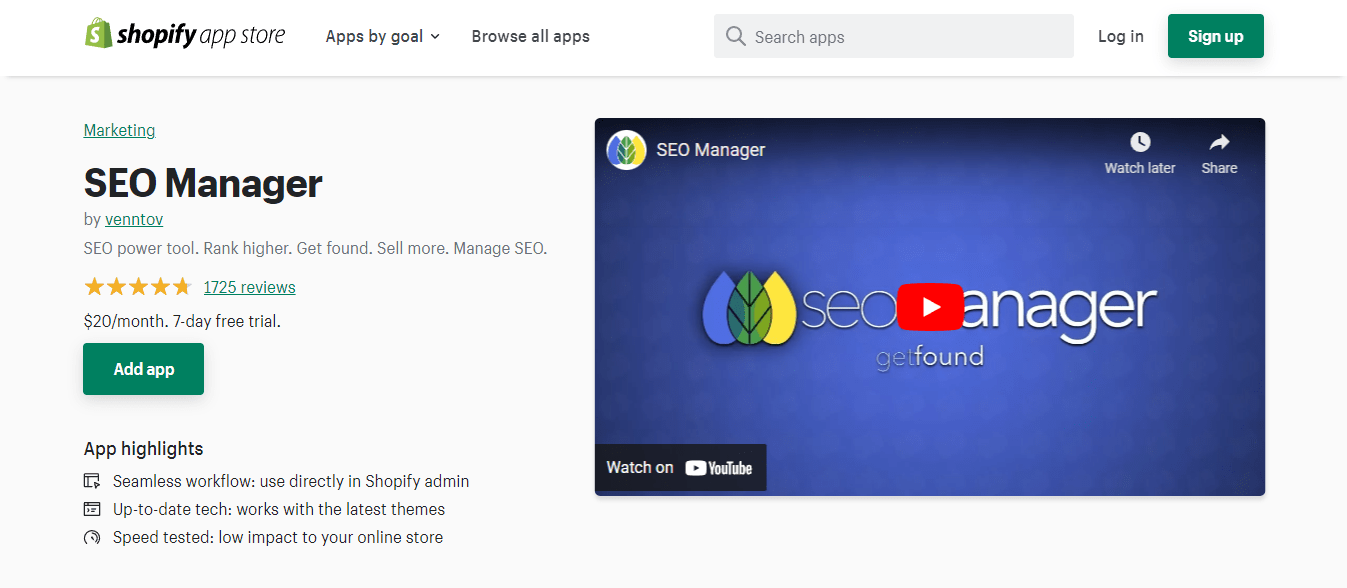Click the 'SEO power tool. Rank higher' tagline
The image size is (1347, 588).
click(315, 248)
